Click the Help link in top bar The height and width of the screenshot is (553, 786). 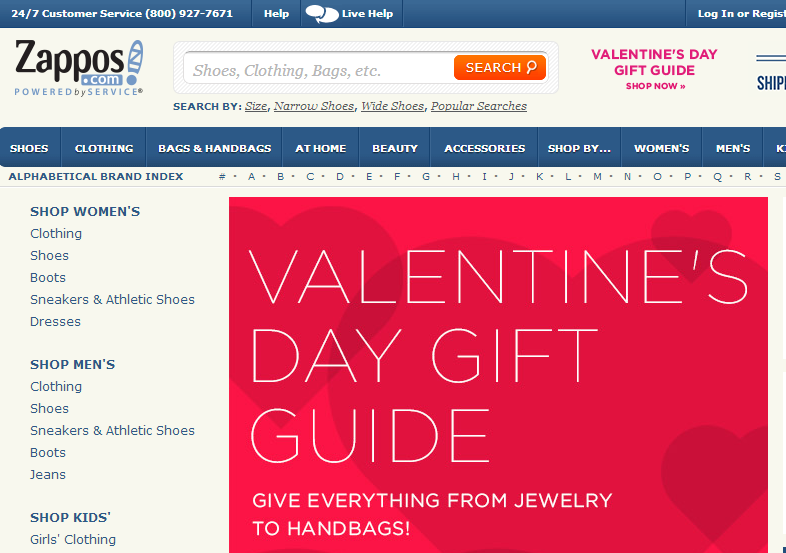click(276, 14)
